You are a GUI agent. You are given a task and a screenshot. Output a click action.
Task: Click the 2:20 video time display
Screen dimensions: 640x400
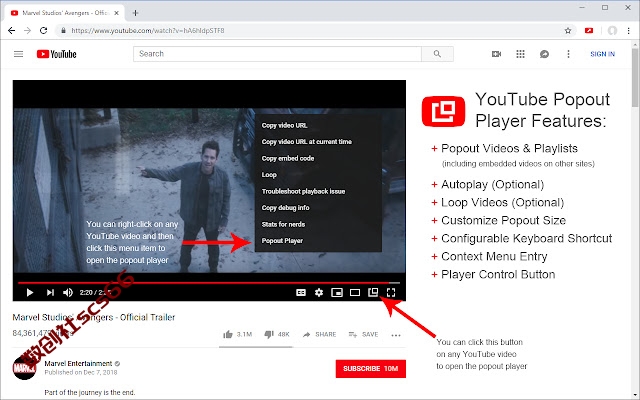[x=95, y=292]
